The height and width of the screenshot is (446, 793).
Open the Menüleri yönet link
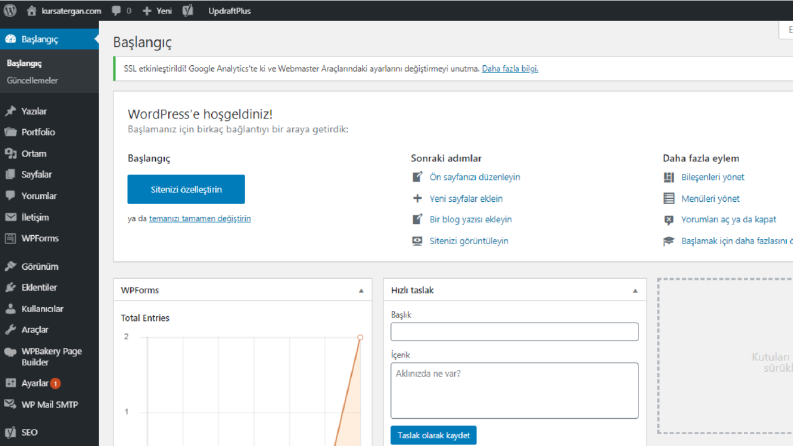pos(710,198)
